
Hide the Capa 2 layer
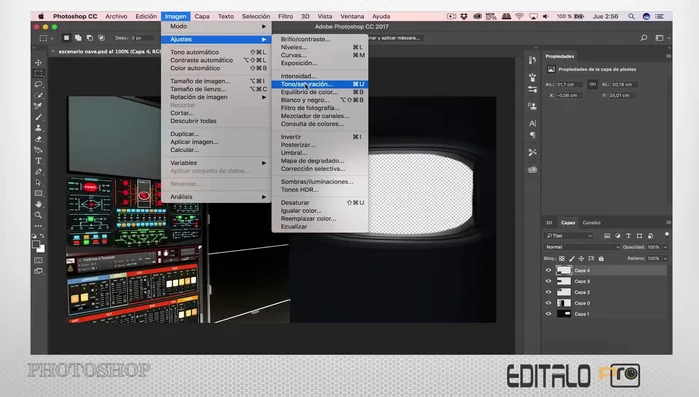548,292
